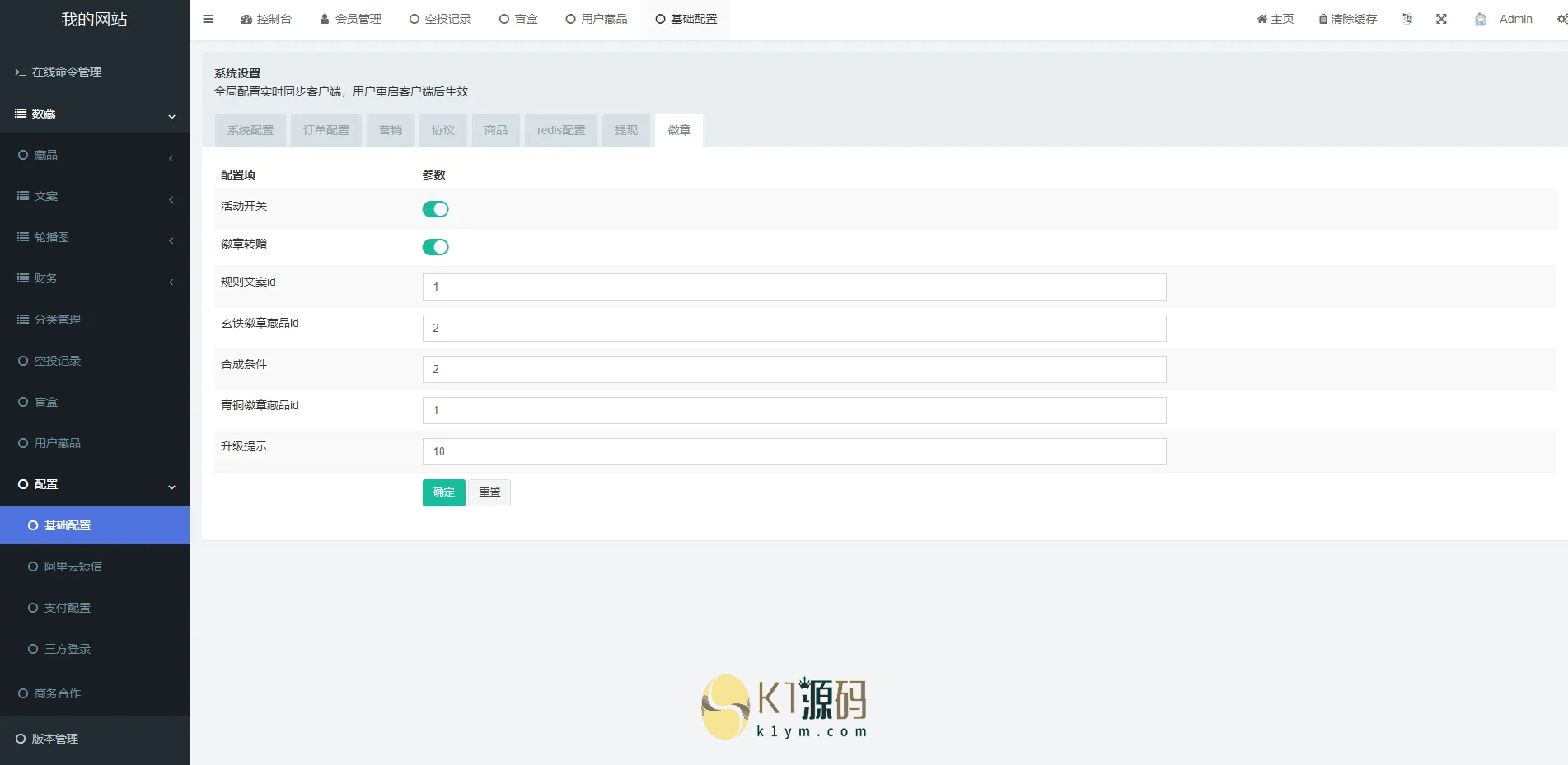Viewport: 1568px width, 765px height.
Task: Select the 营销 tab
Action: [x=391, y=130]
